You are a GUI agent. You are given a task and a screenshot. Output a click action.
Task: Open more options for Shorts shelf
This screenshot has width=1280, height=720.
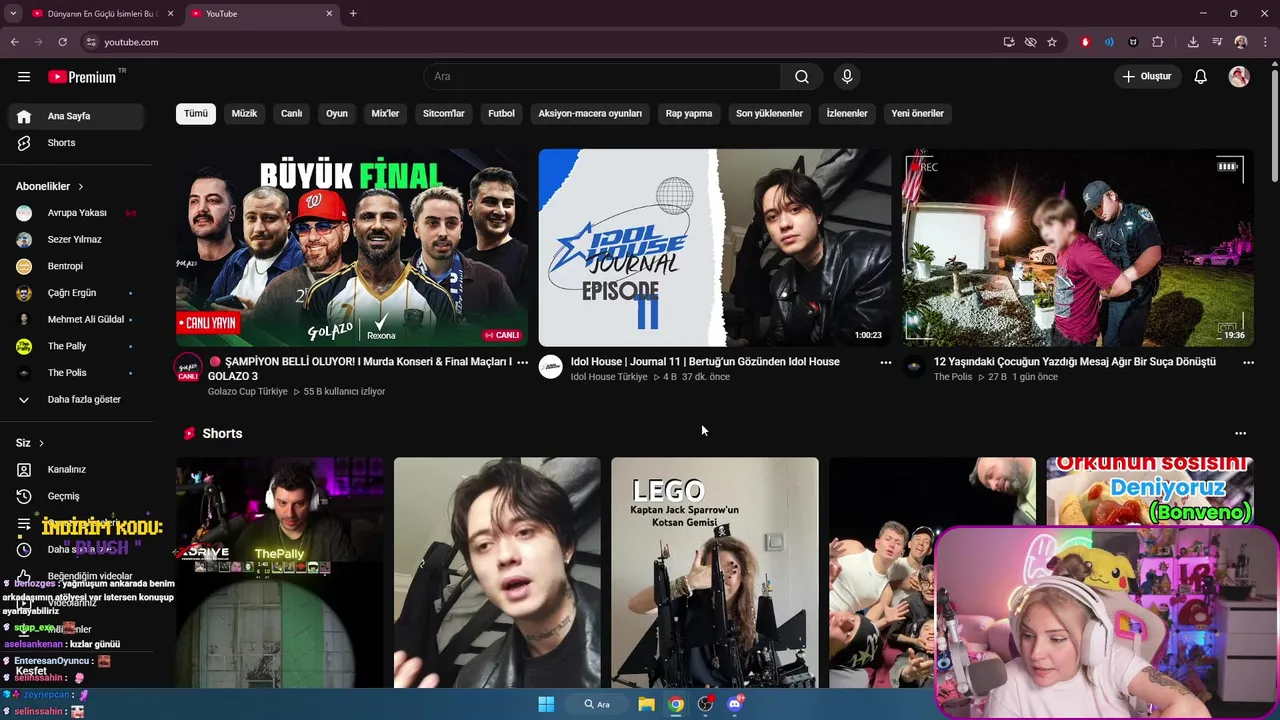tap(1240, 433)
